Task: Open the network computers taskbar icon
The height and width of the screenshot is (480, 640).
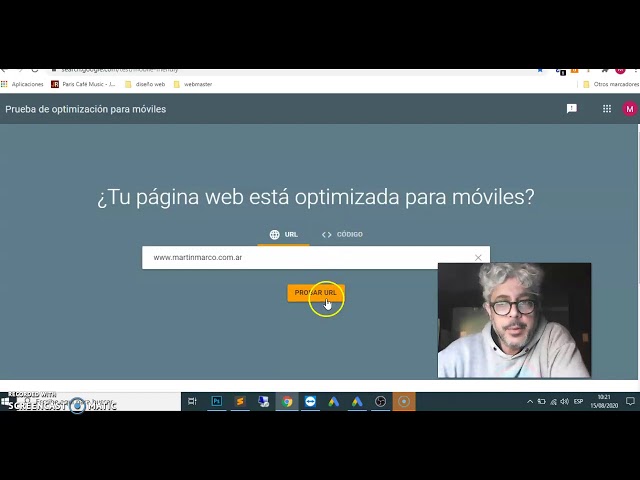Action: (x=264, y=402)
